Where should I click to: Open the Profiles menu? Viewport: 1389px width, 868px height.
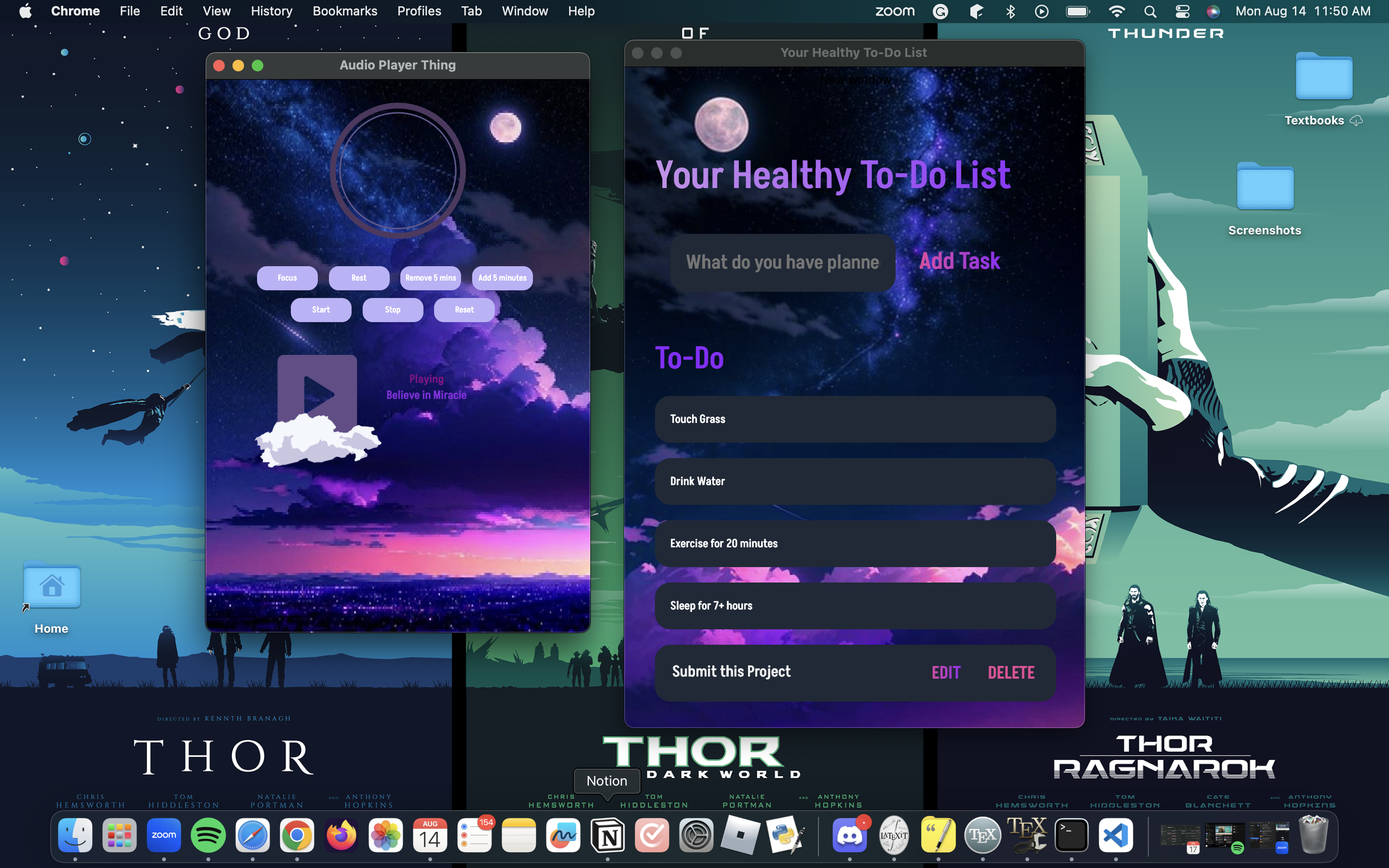click(419, 11)
